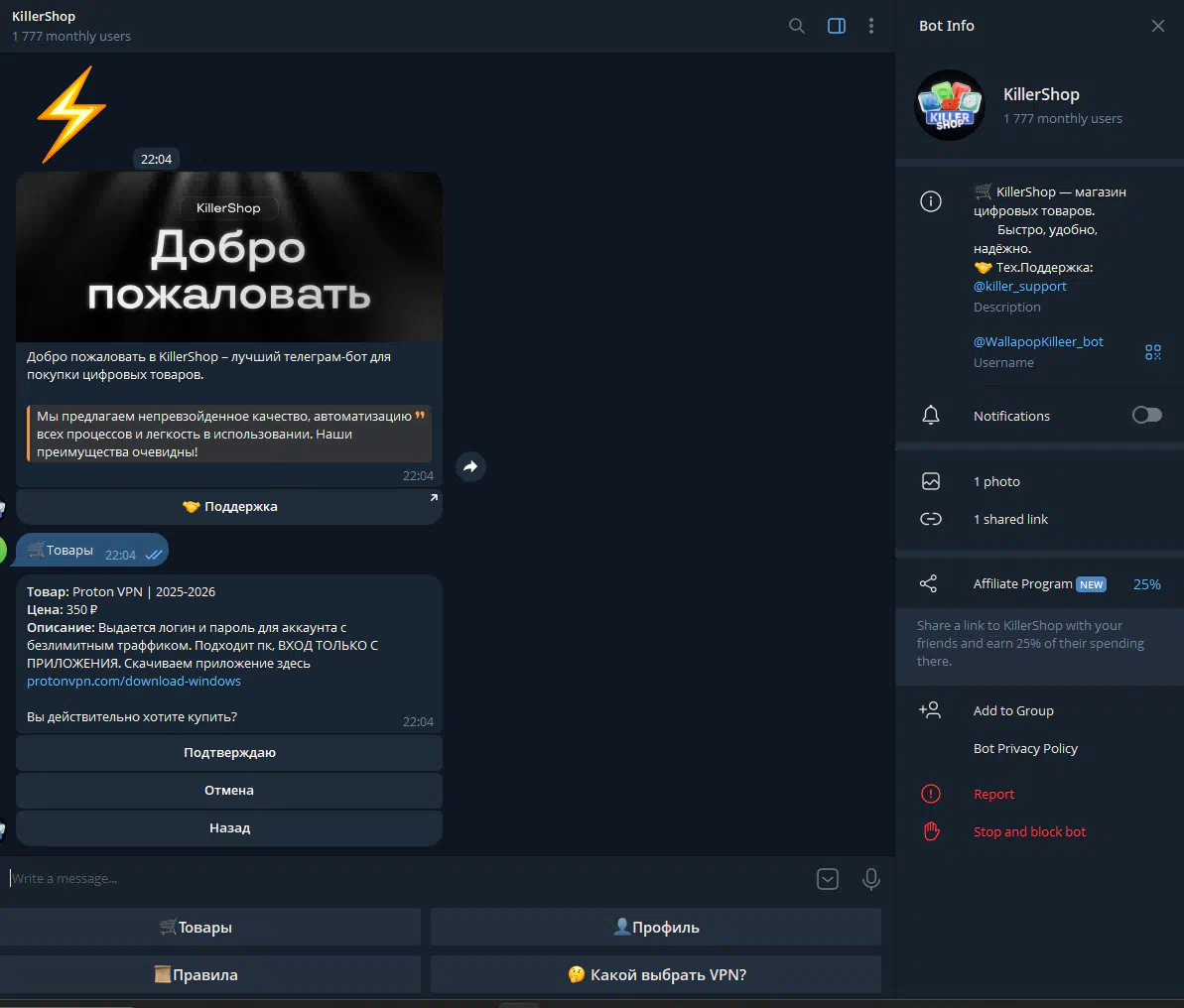Screen dimensions: 1184x1008
Task: Close the Bot Info panel
Action: click(1157, 26)
